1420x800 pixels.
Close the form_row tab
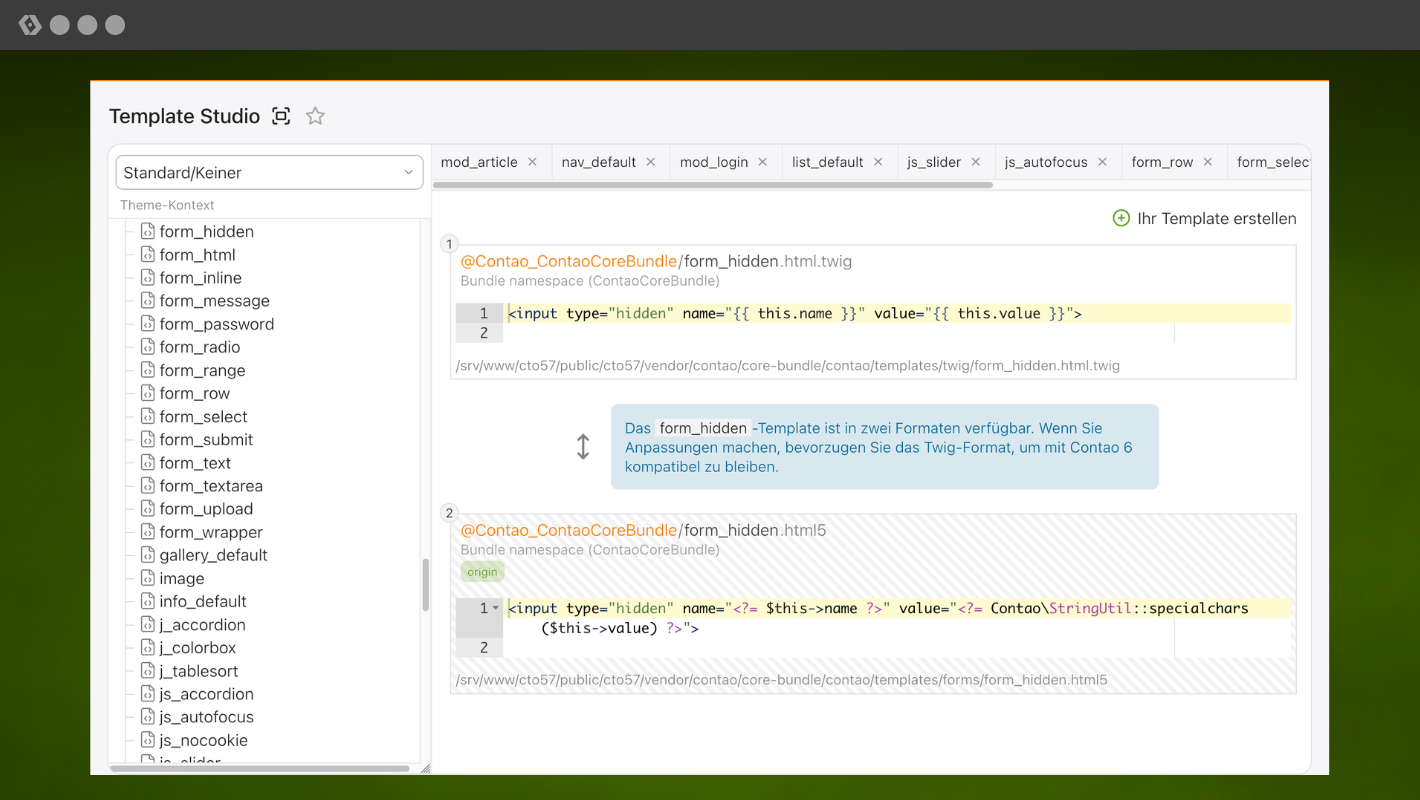[1207, 162]
